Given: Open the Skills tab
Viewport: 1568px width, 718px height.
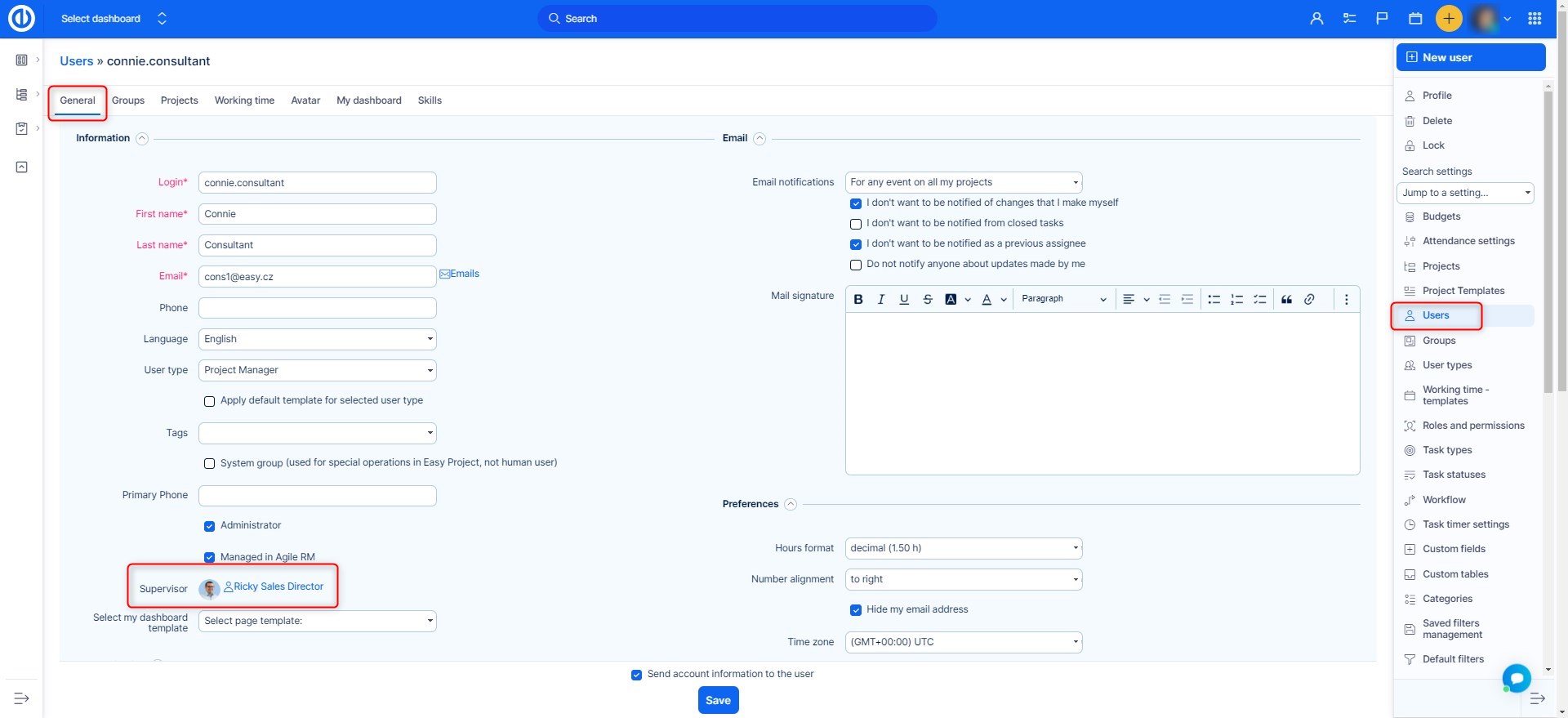Looking at the screenshot, I should click(x=430, y=100).
